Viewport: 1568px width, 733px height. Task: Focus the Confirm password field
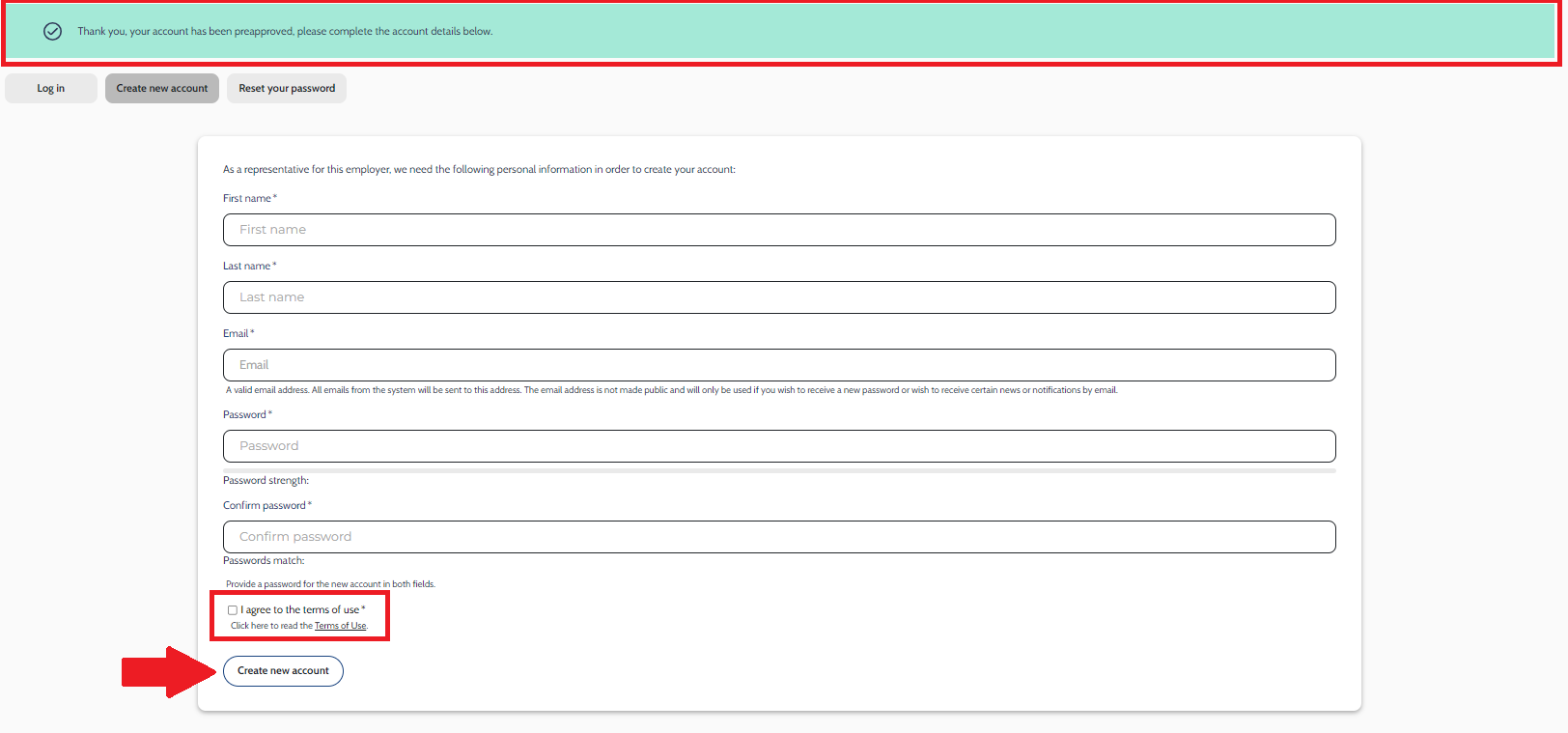(x=779, y=537)
